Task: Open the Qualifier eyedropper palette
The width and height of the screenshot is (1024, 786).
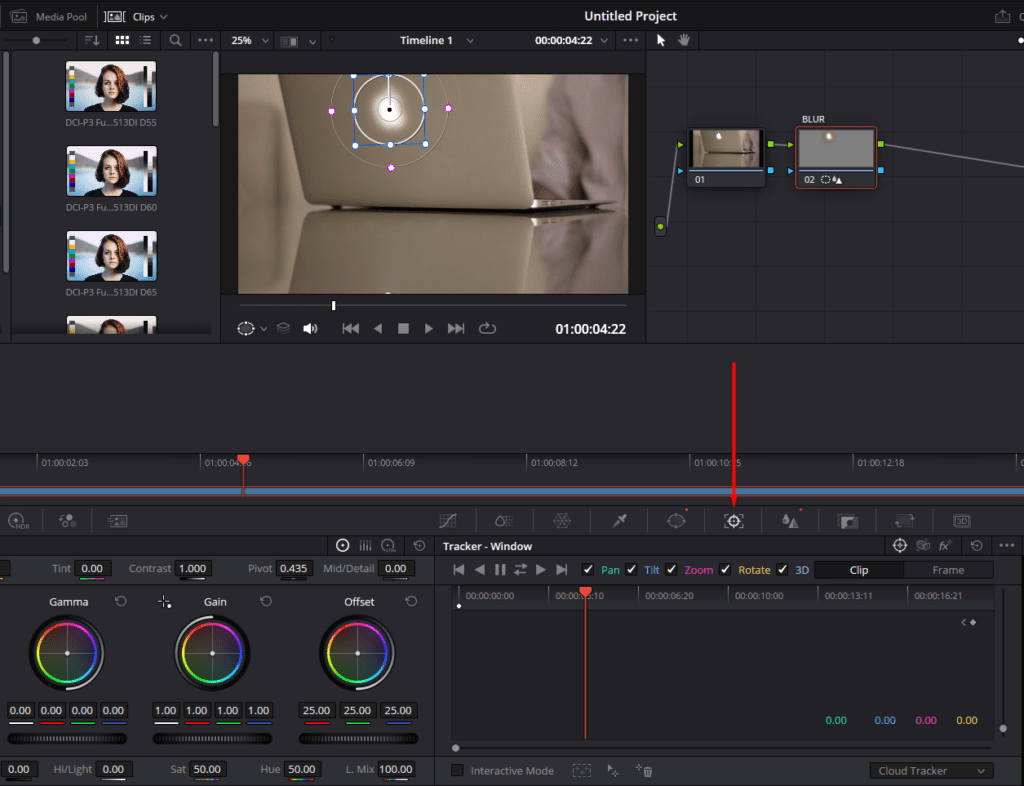Action: click(x=620, y=521)
